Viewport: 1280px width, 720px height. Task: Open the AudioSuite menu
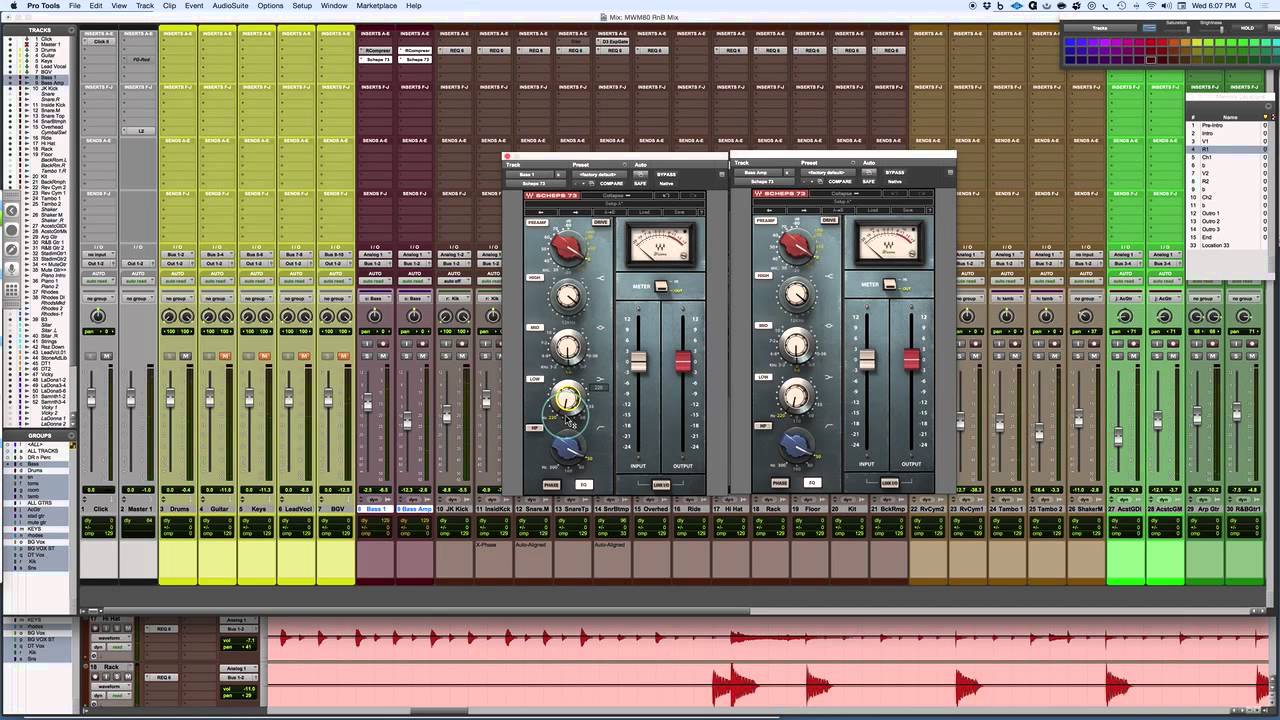230,6
